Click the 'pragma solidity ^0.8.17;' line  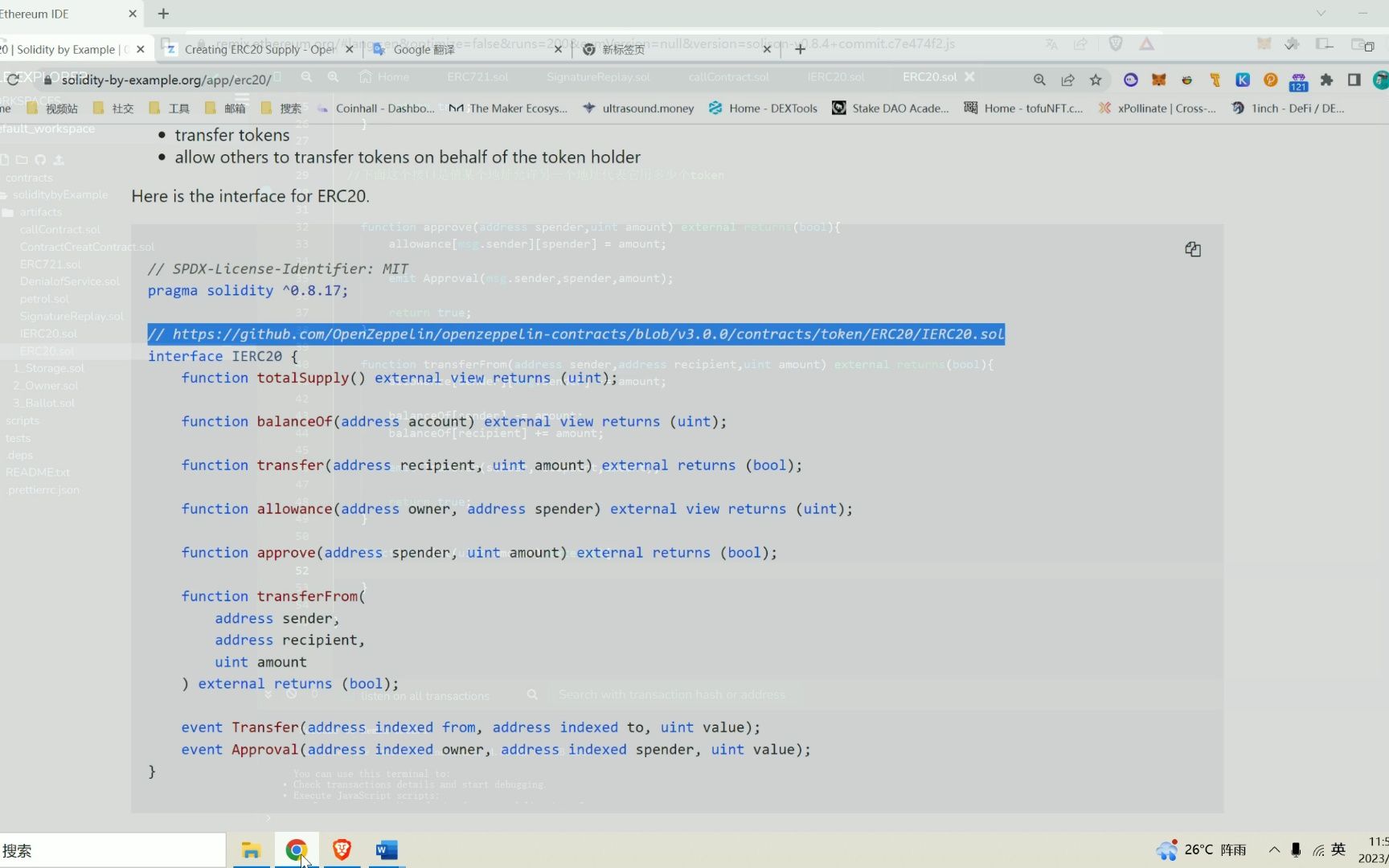point(248,291)
